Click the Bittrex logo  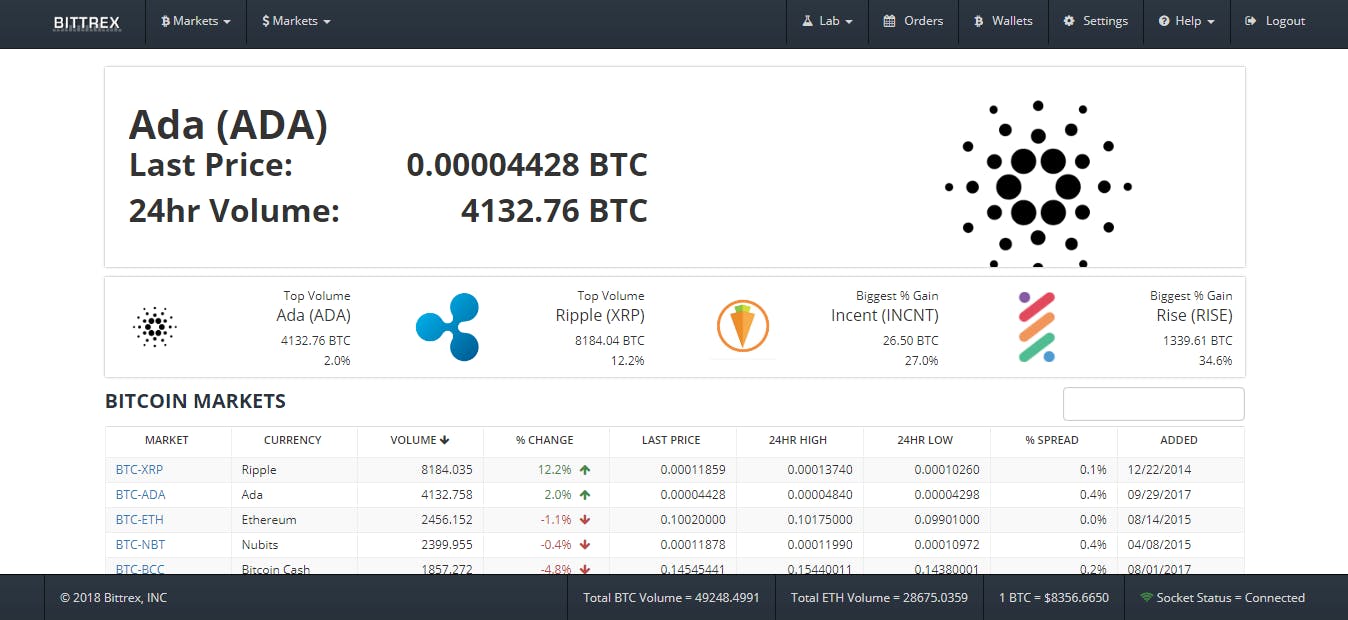(x=87, y=21)
